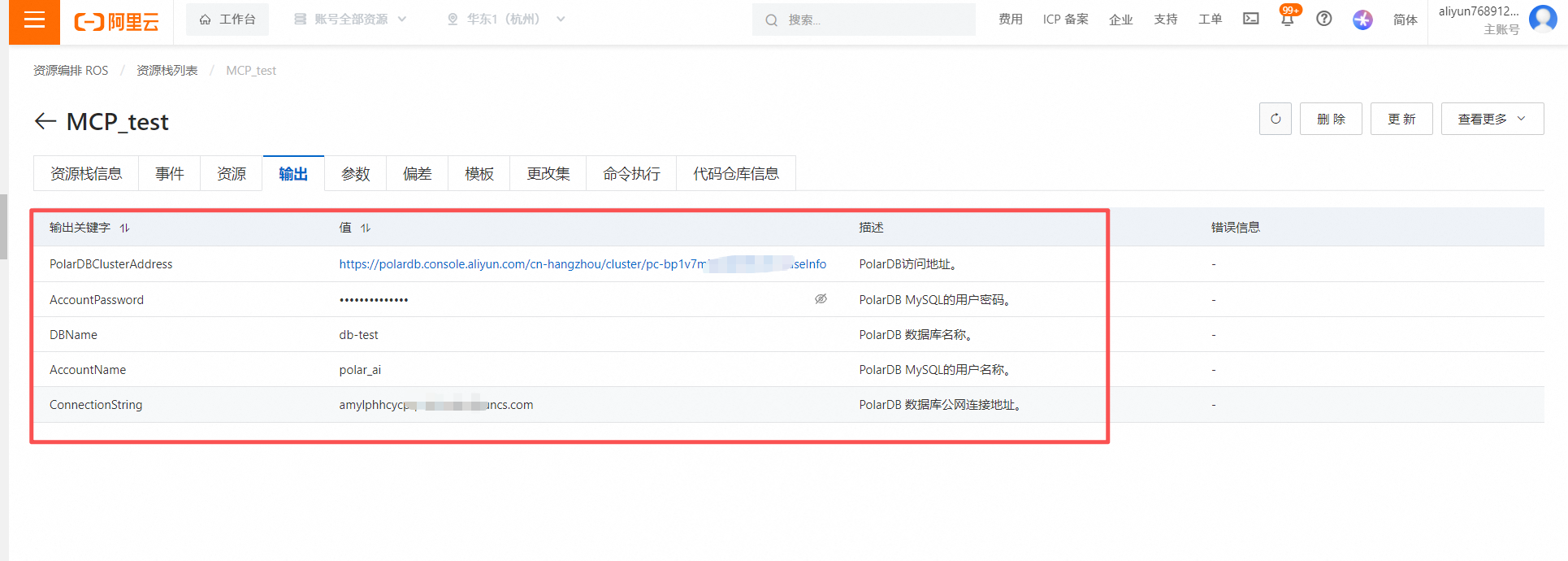Click the 删除 delete button
The width and height of the screenshot is (1568, 561).
tap(1331, 119)
